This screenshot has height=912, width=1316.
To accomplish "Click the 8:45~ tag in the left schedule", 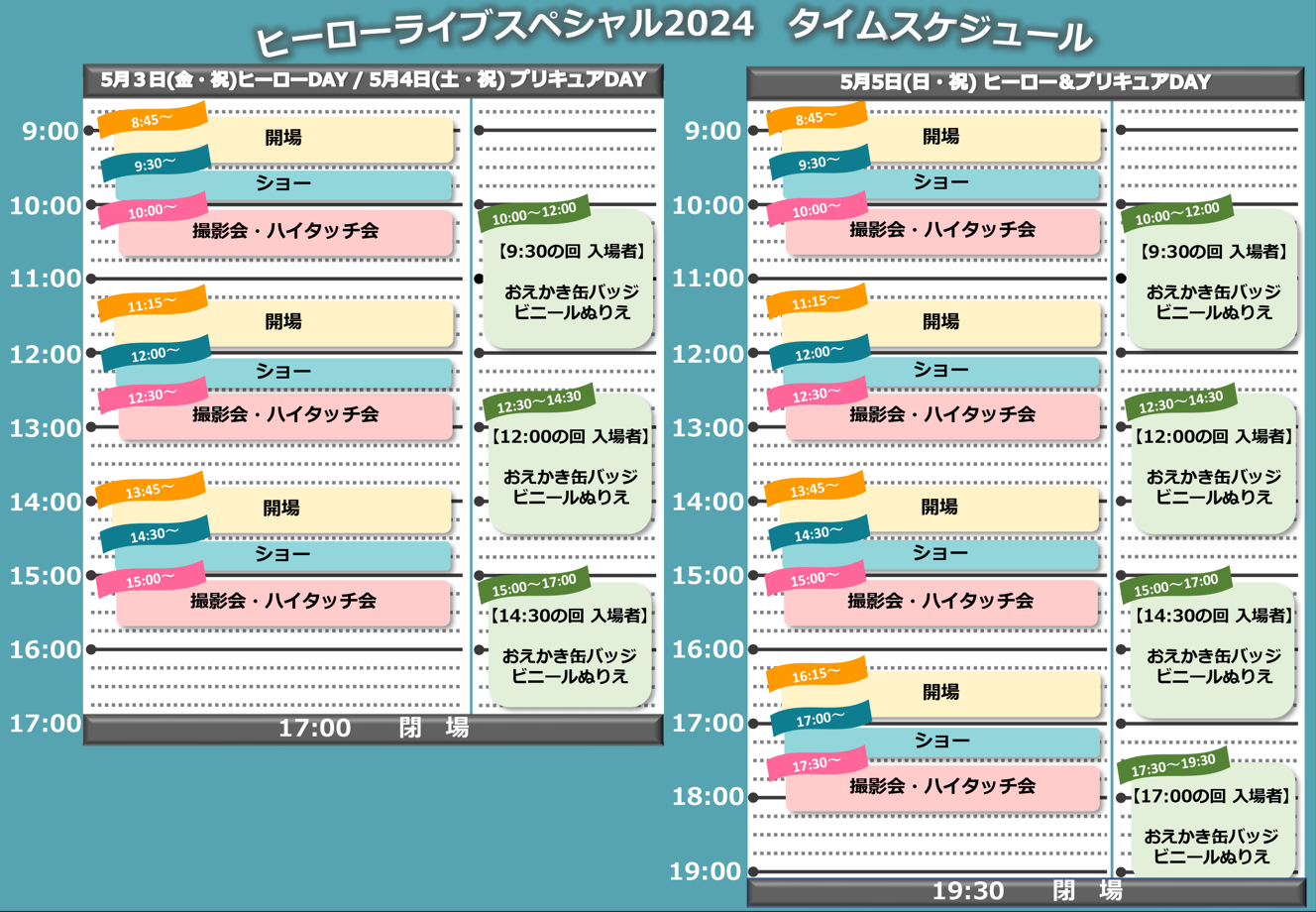I will 152,121.
